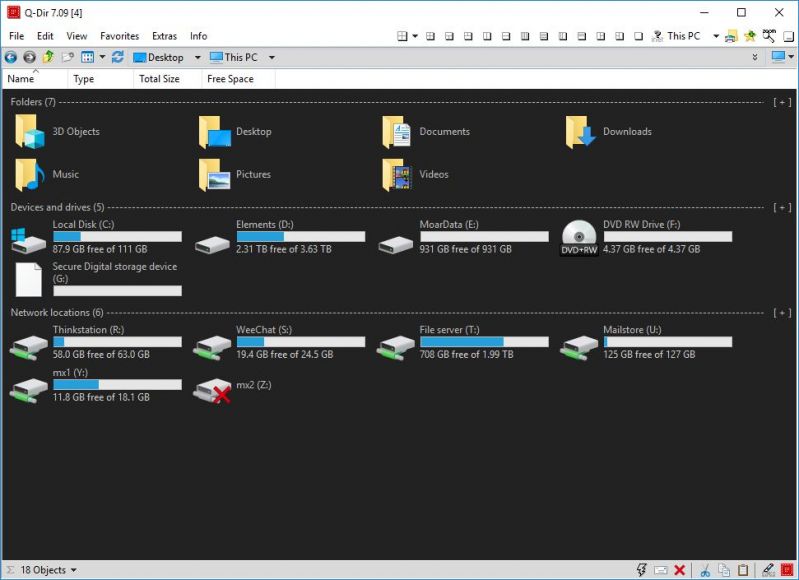Click the clipboard paste icon
The height and width of the screenshot is (580, 799).
click(743, 570)
